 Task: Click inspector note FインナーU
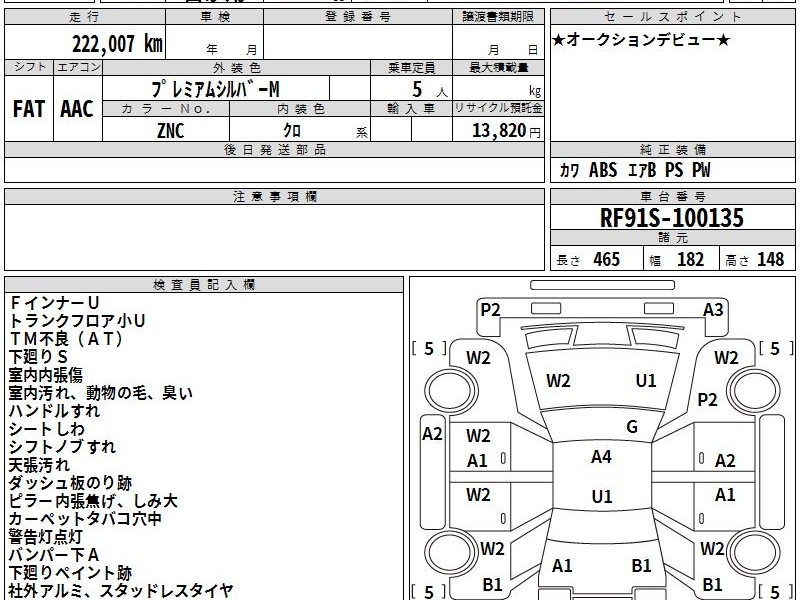pyautogui.click(x=54, y=303)
